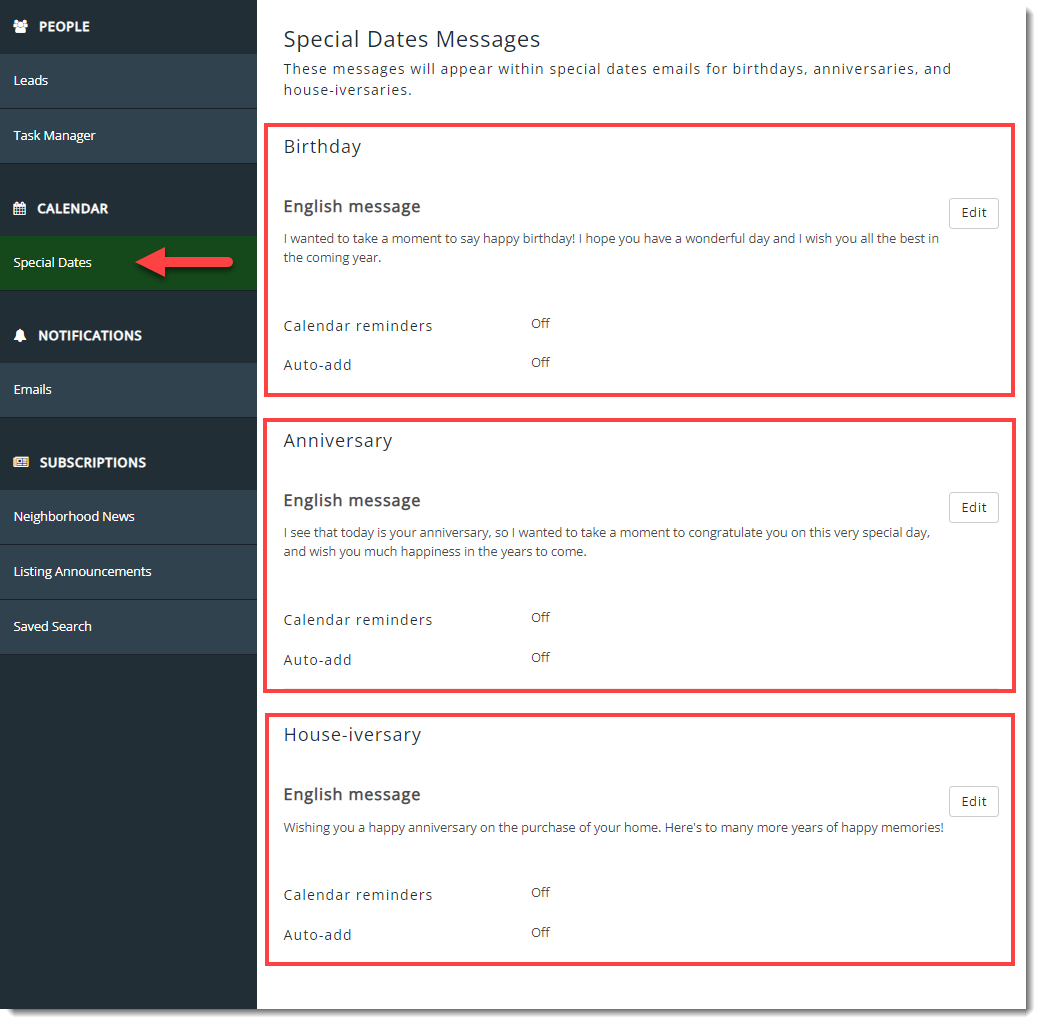Open Neighborhood News subscriptions

(74, 517)
